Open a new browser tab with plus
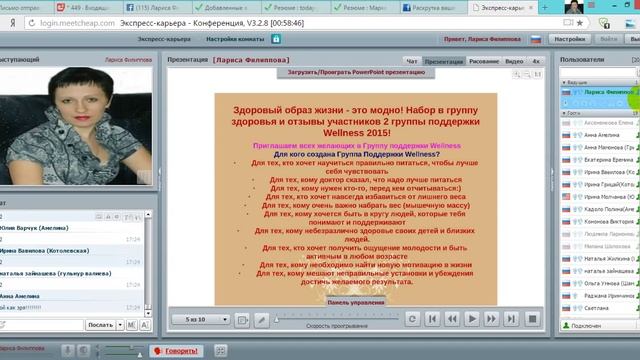The height and width of the screenshot is (360, 640). [x=544, y=7]
